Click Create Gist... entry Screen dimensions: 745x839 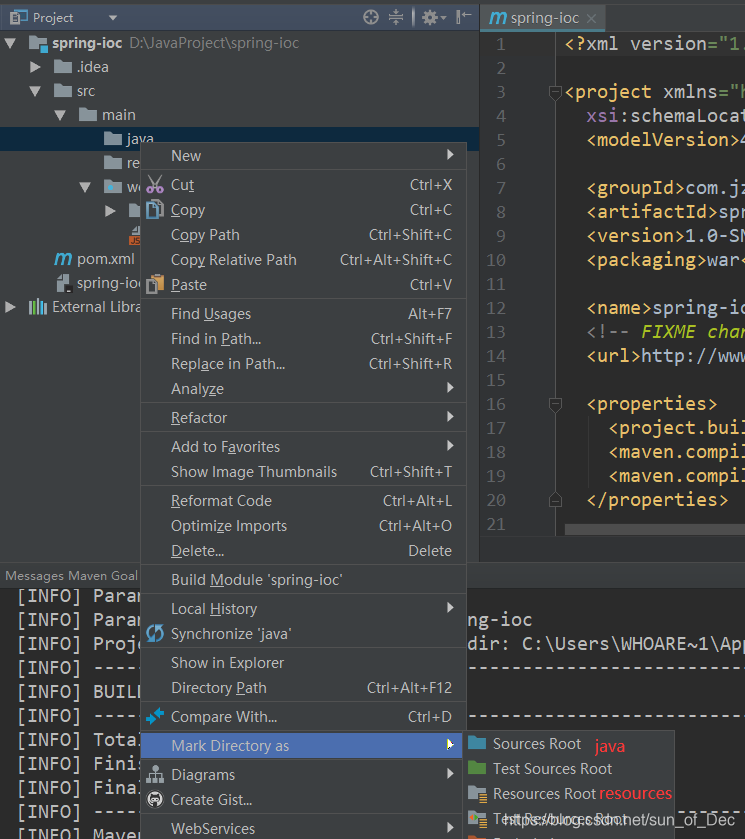tap(301, 800)
